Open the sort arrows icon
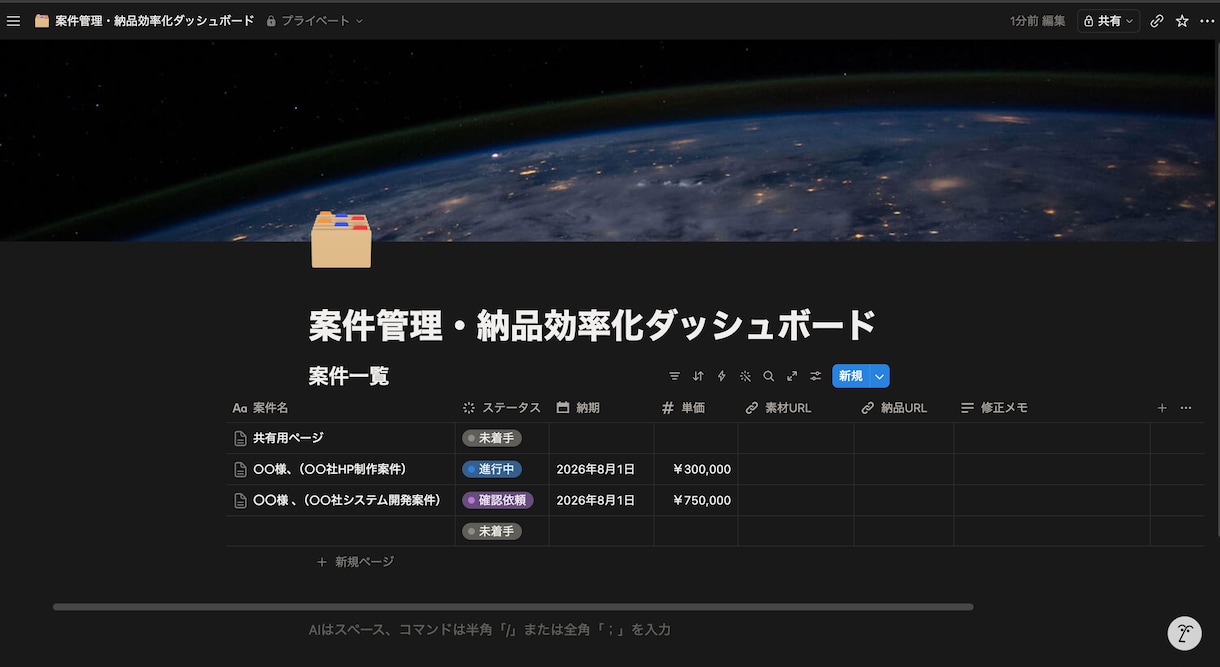 [x=698, y=376]
